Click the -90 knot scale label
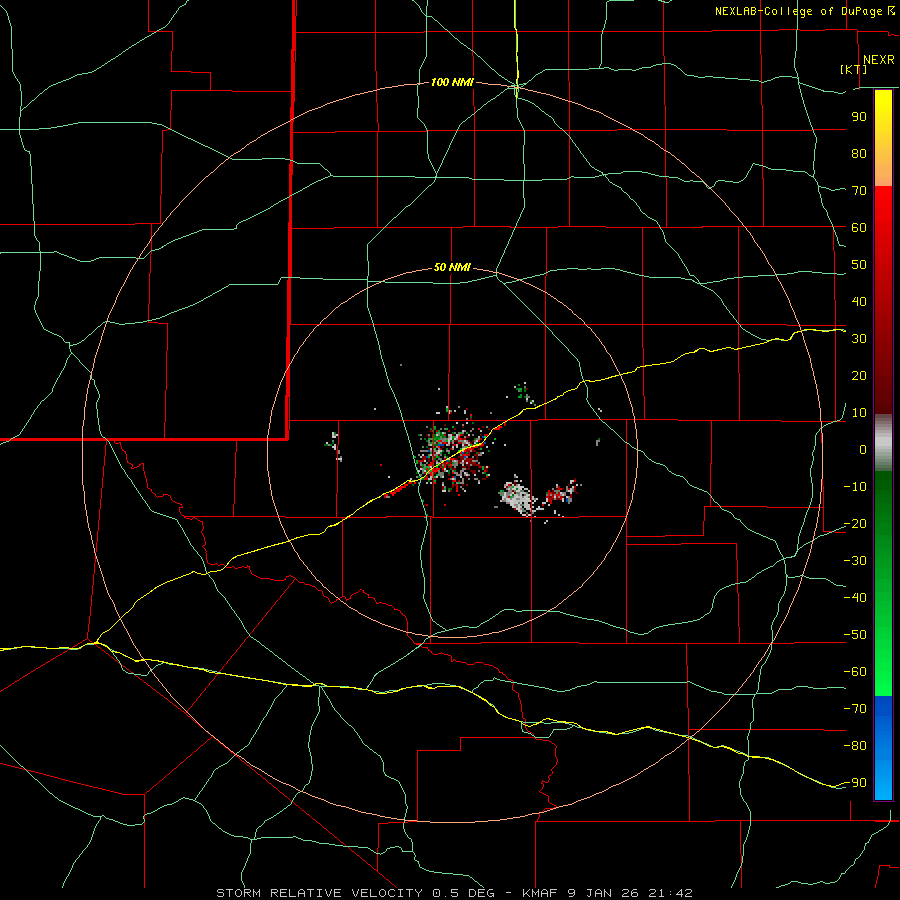The width and height of the screenshot is (900, 900). 855,783
